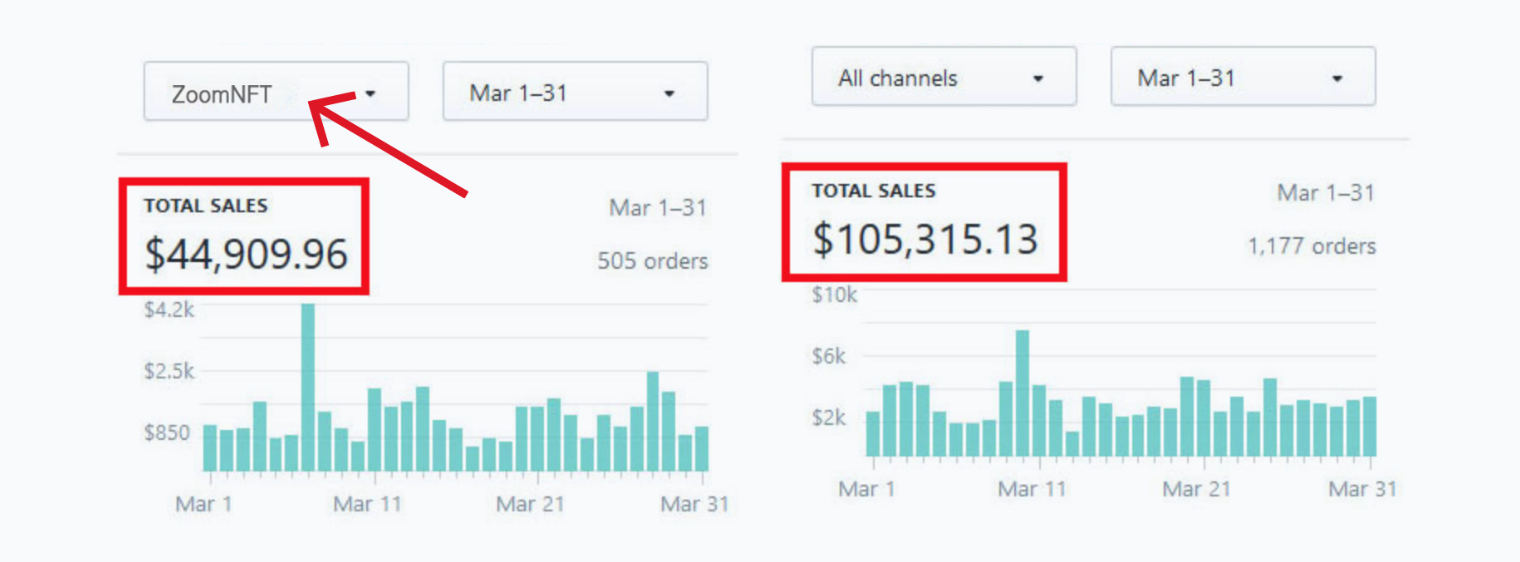Click the $4.2k y-axis label
Viewport: 1520px width, 562px height.
[169, 309]
